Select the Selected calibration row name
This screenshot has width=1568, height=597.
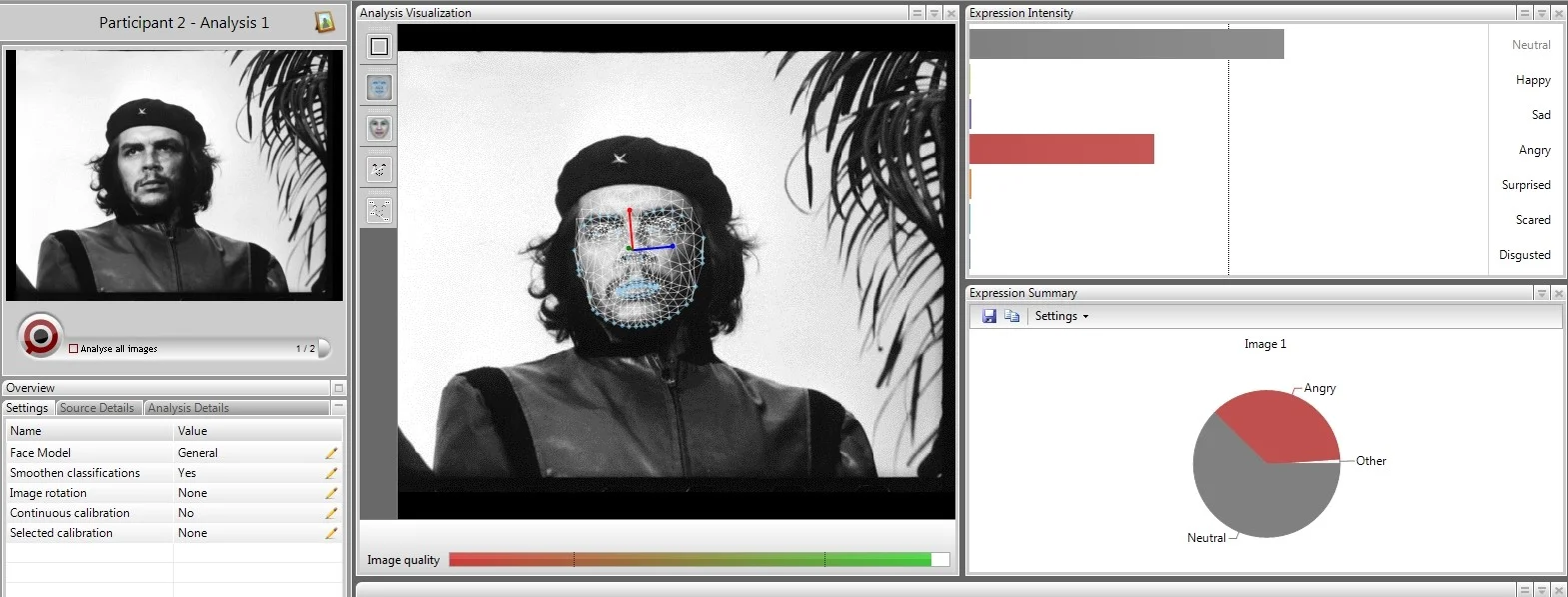61,533
